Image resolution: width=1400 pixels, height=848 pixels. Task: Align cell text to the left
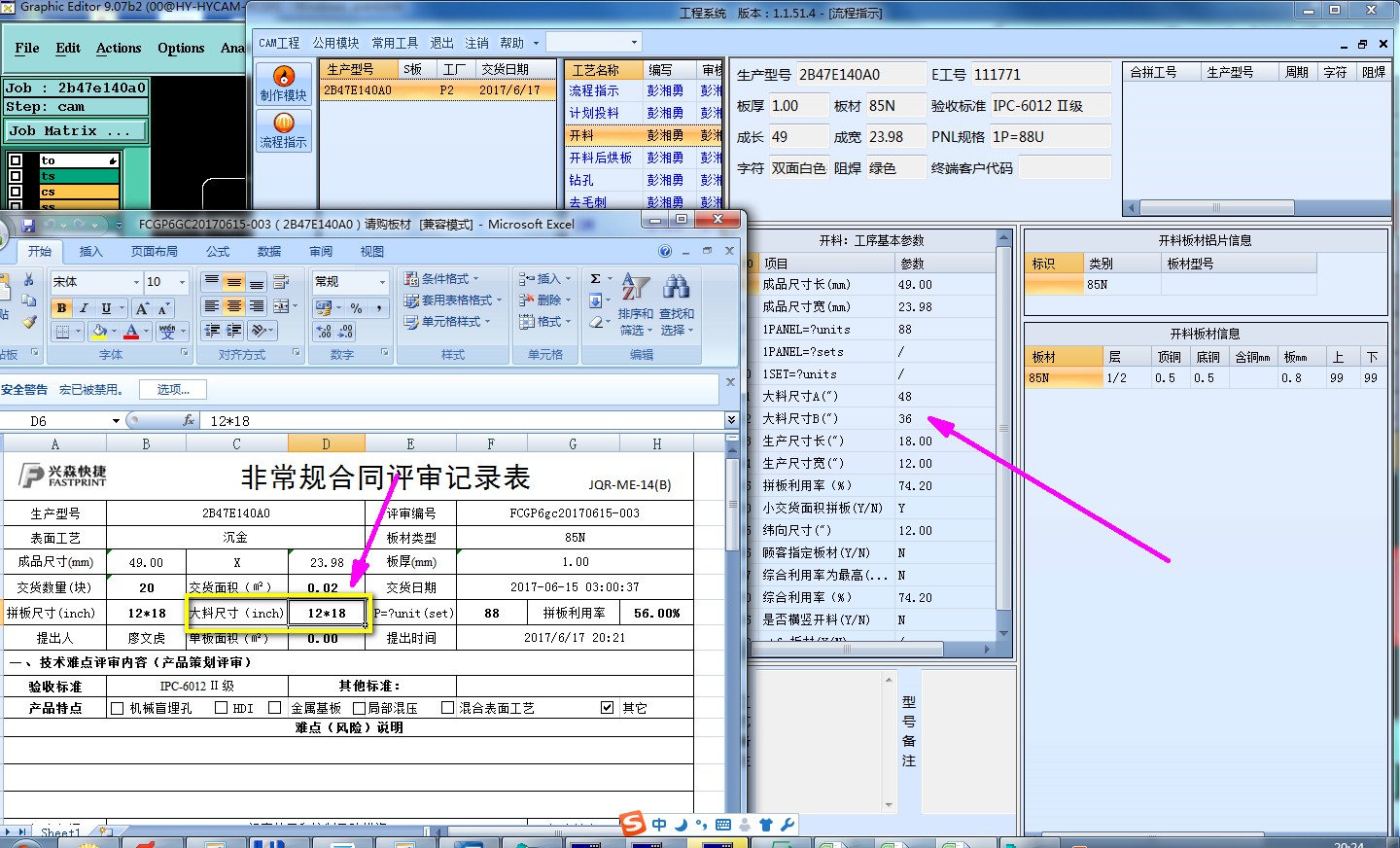(x=212, y=306)
